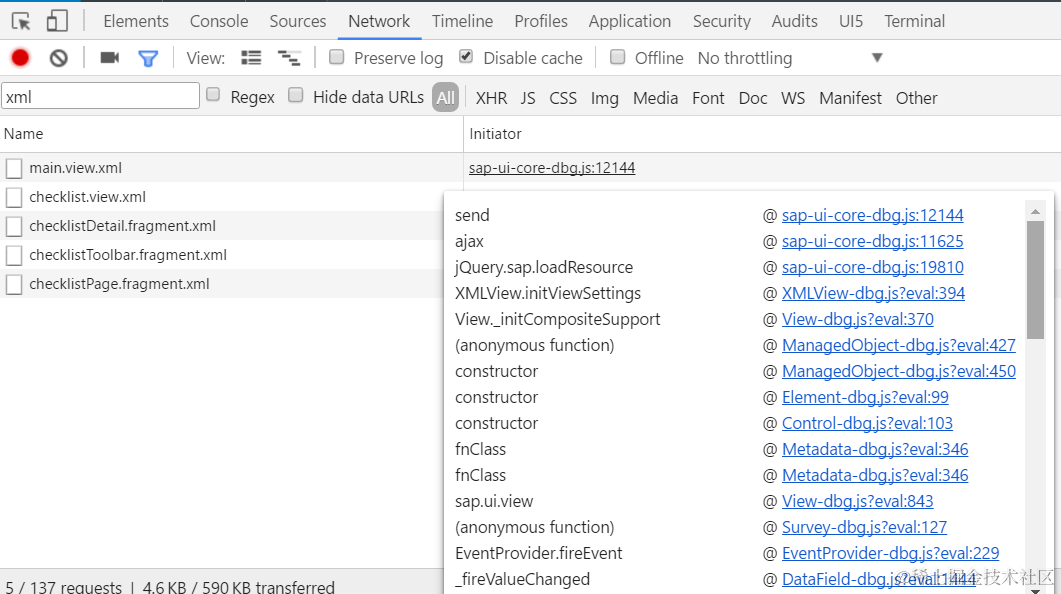Open link ManagedObject-dbg.js?eval:450
Screen dimensions: 1061x594
coord(899,371)
